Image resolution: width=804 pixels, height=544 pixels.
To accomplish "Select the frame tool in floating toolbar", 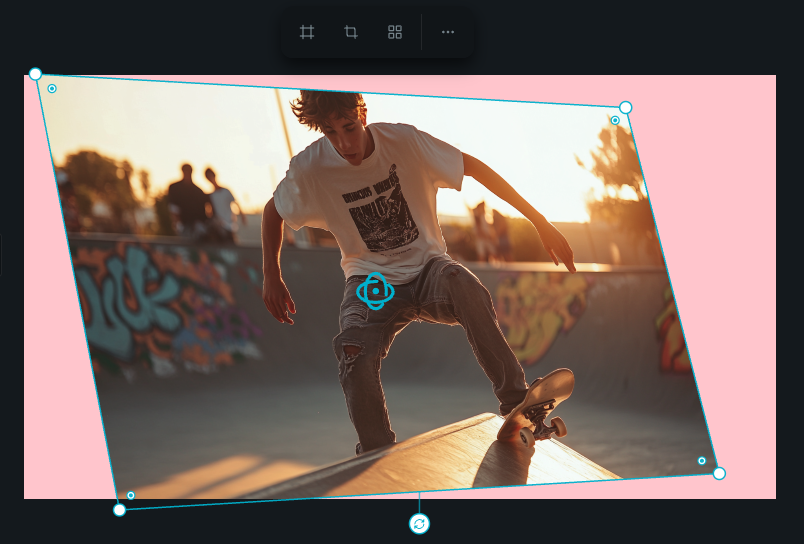I will click(x=307, y=32).
